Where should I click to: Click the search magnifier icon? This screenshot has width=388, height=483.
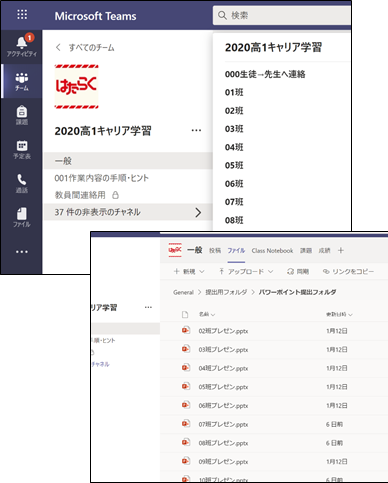(x=222, y=15)
